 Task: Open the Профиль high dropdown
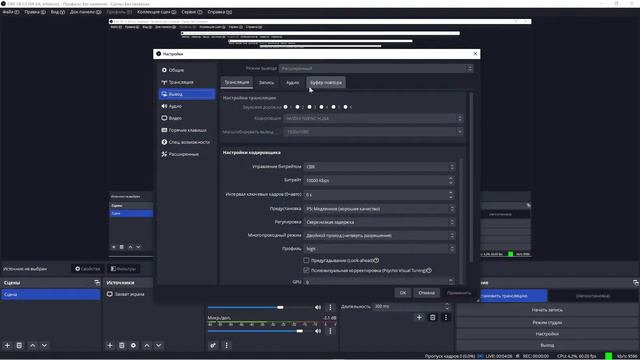coord(379,249)
